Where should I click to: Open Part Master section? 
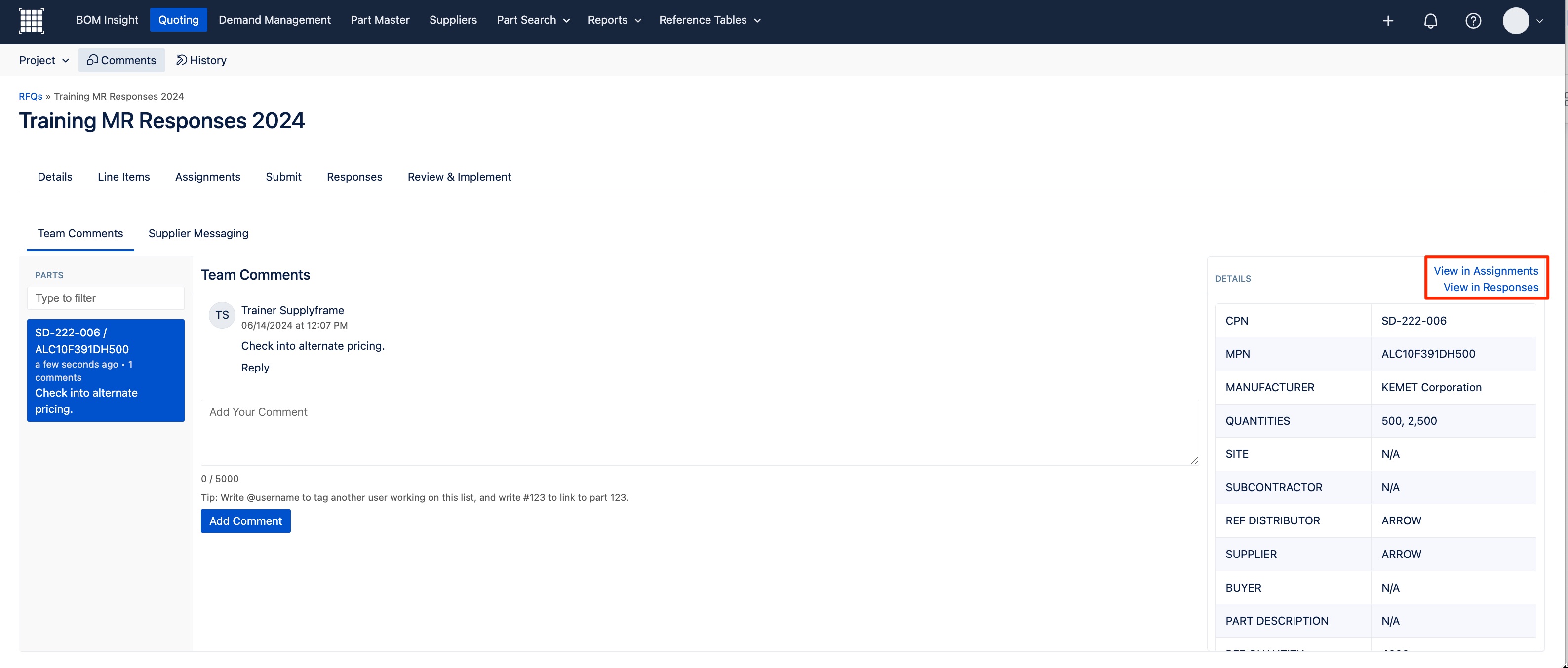pos(380,19)
